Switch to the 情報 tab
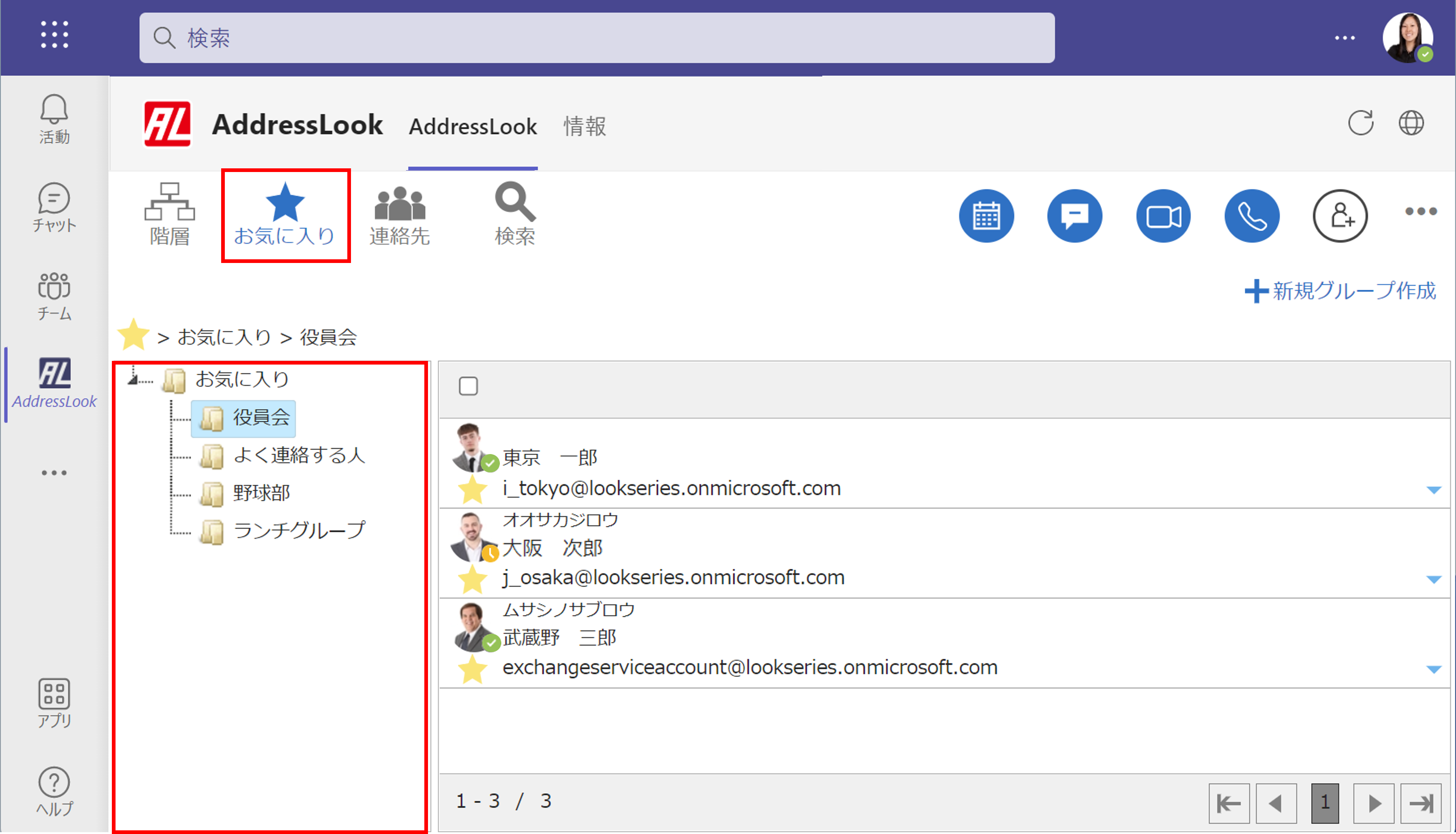Viewport: 1456px width, 834px height. [584, 127]
